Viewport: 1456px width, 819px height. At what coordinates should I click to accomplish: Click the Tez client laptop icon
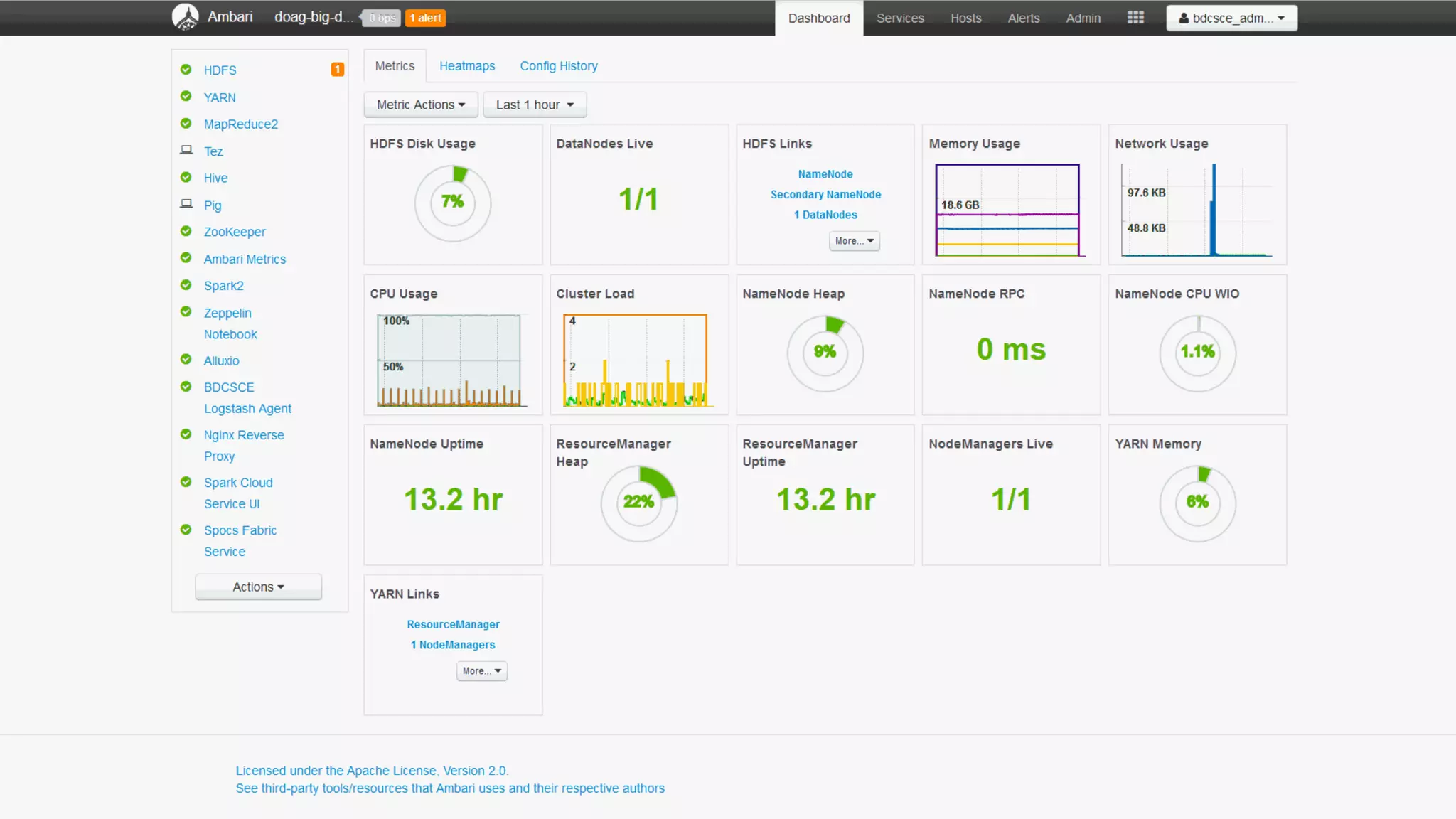pyautogui.click(x=186, y=151)
